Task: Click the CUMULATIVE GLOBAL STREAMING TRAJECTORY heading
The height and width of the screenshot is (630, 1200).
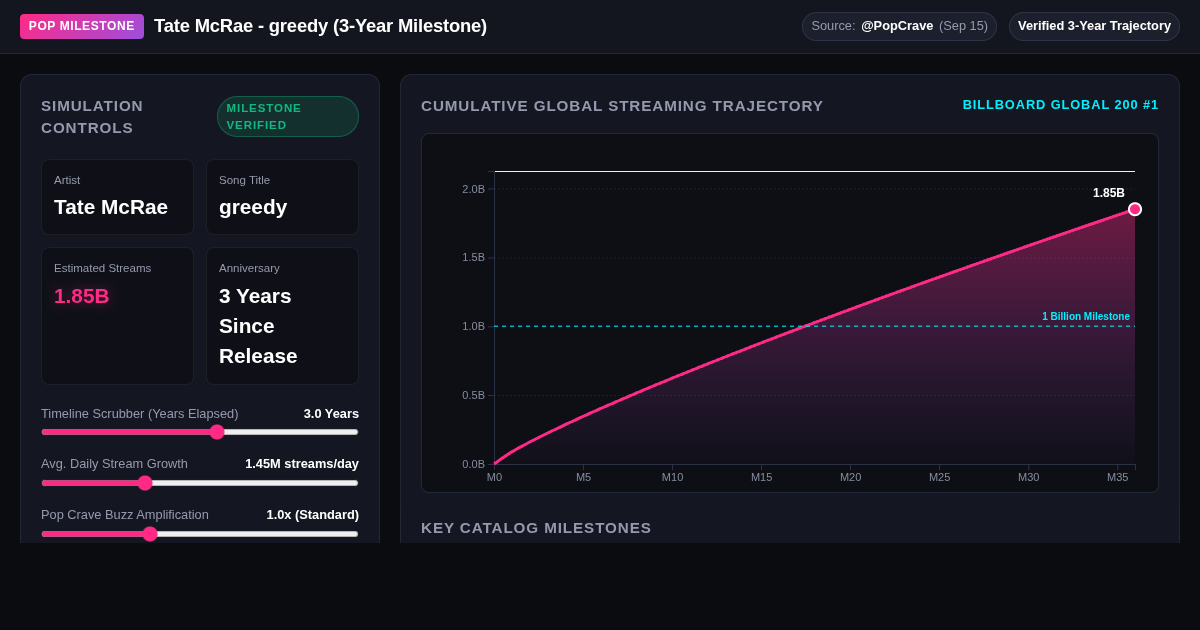Action: [x=622, y=106]
